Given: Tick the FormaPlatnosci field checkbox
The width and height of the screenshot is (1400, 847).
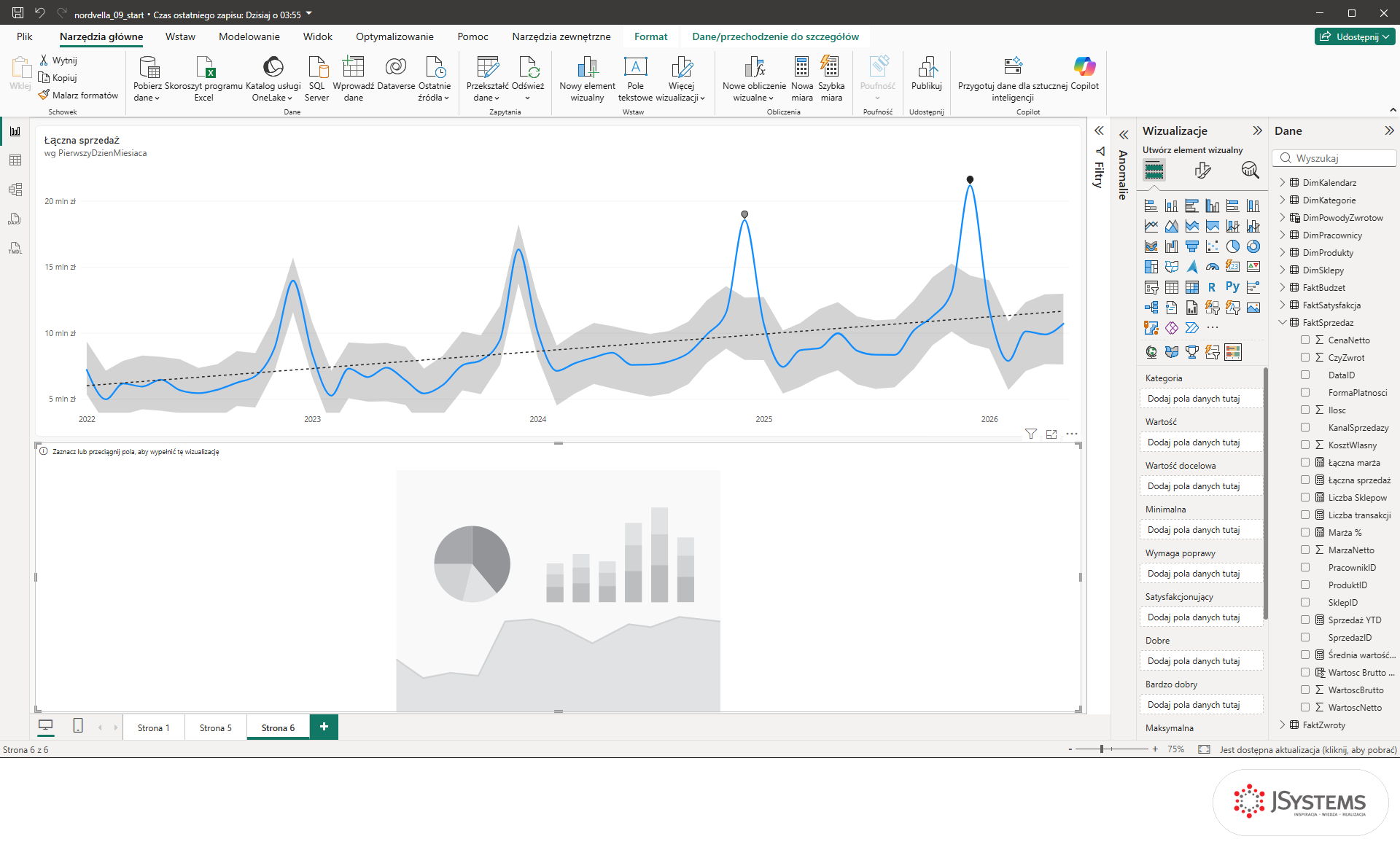Looking at the screenshot, I should tap(1305, 392).
